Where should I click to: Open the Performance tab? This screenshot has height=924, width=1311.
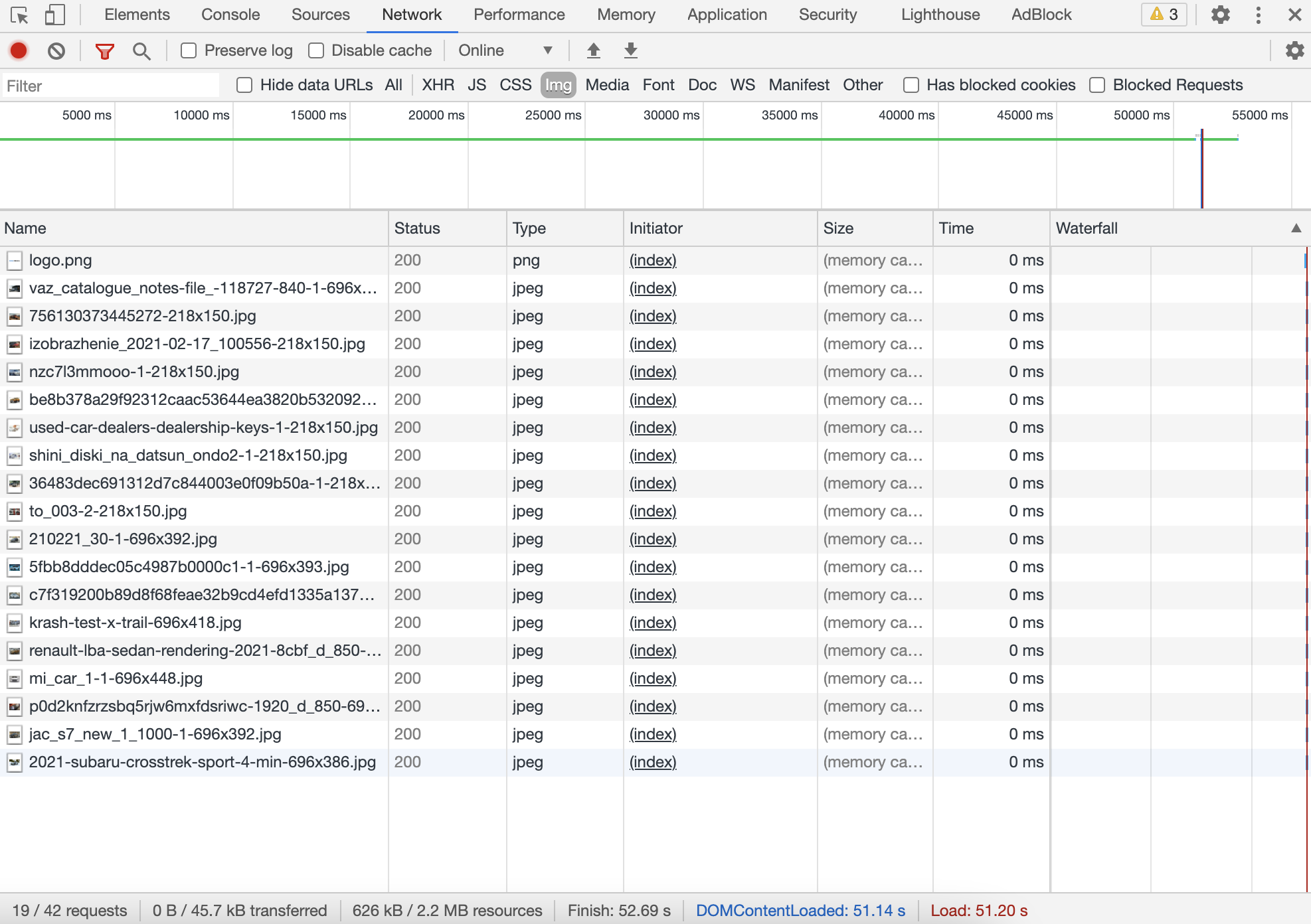tap(519, 15)
